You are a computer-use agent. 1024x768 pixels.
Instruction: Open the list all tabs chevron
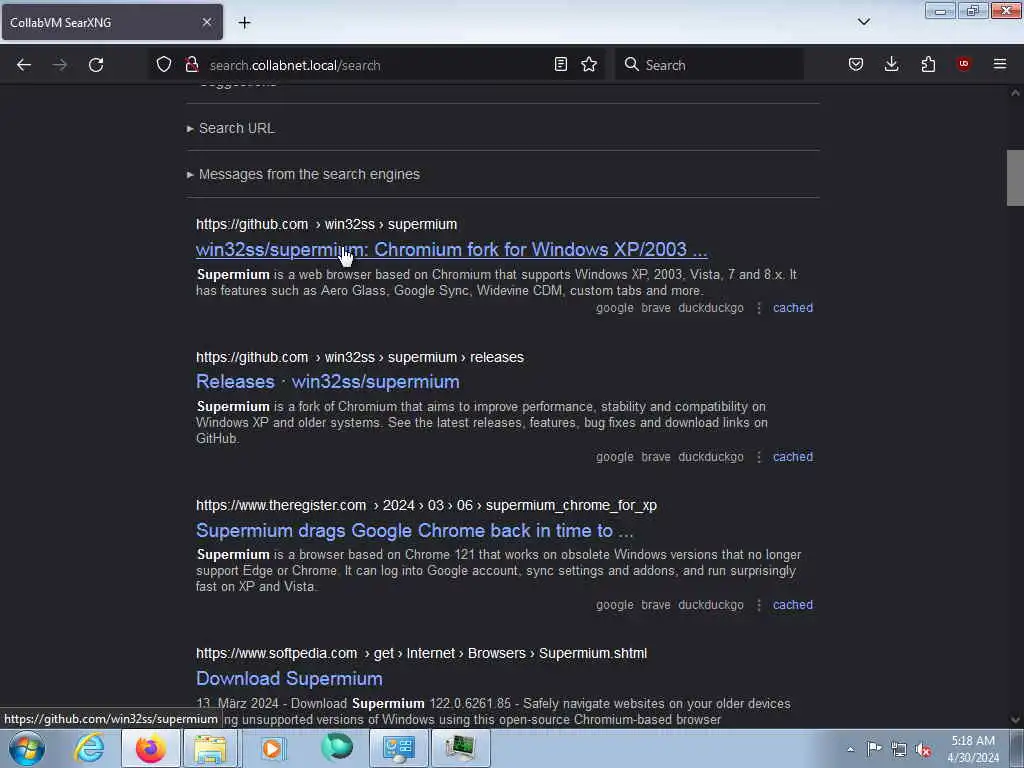pyautogui.click(x=863, y=22)
